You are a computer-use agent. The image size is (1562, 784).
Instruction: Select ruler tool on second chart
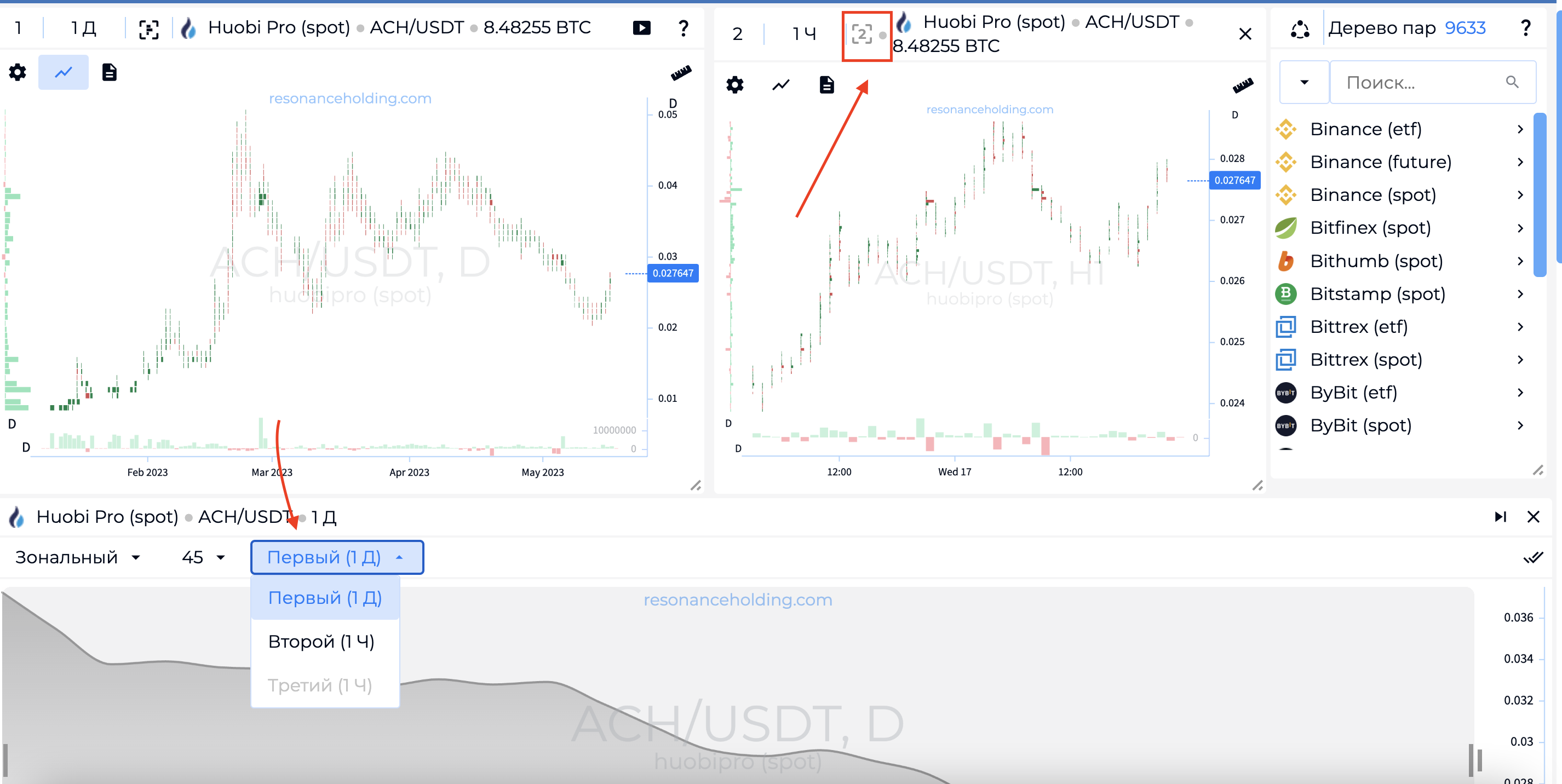[1242, 85]
